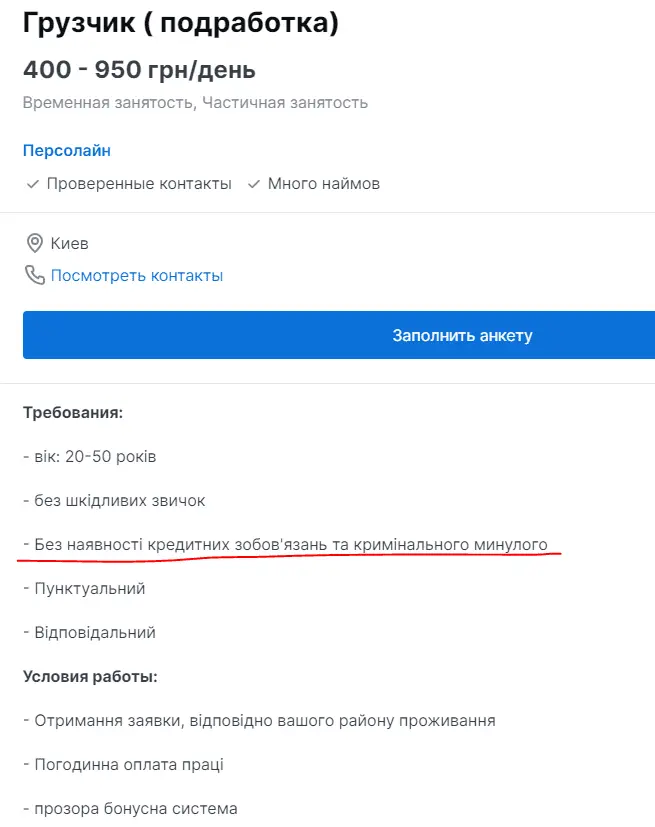
Task: Click the Пунктуальний requirement line
Action: pos(85,588)
